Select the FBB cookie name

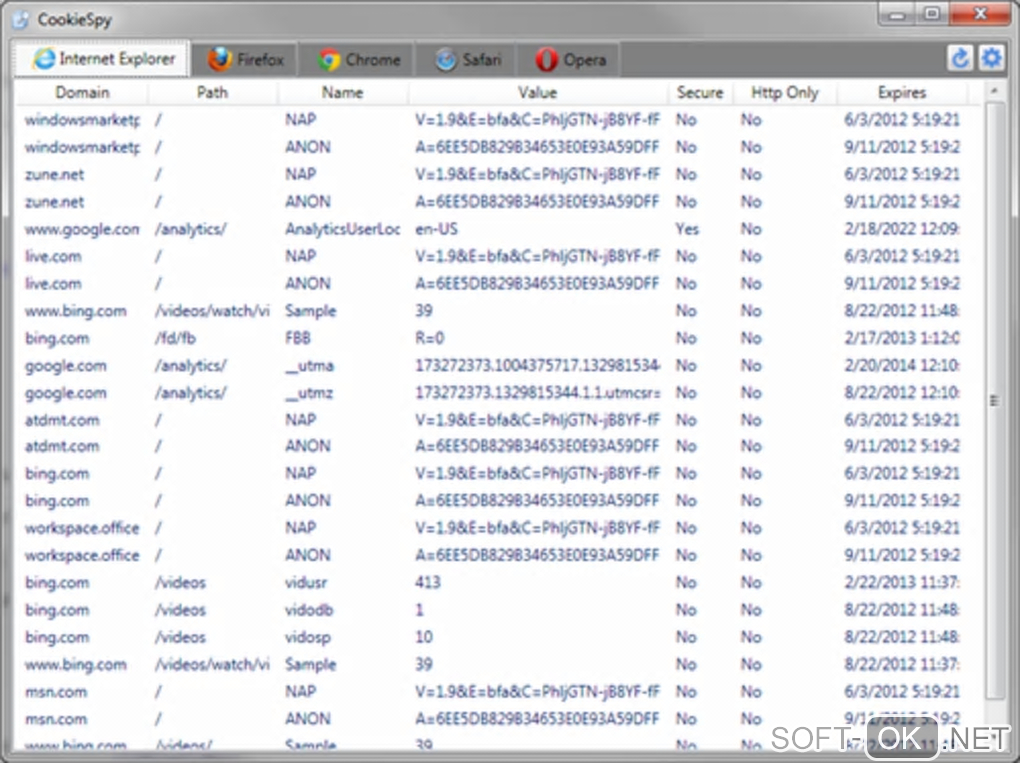tap(298, 338)
